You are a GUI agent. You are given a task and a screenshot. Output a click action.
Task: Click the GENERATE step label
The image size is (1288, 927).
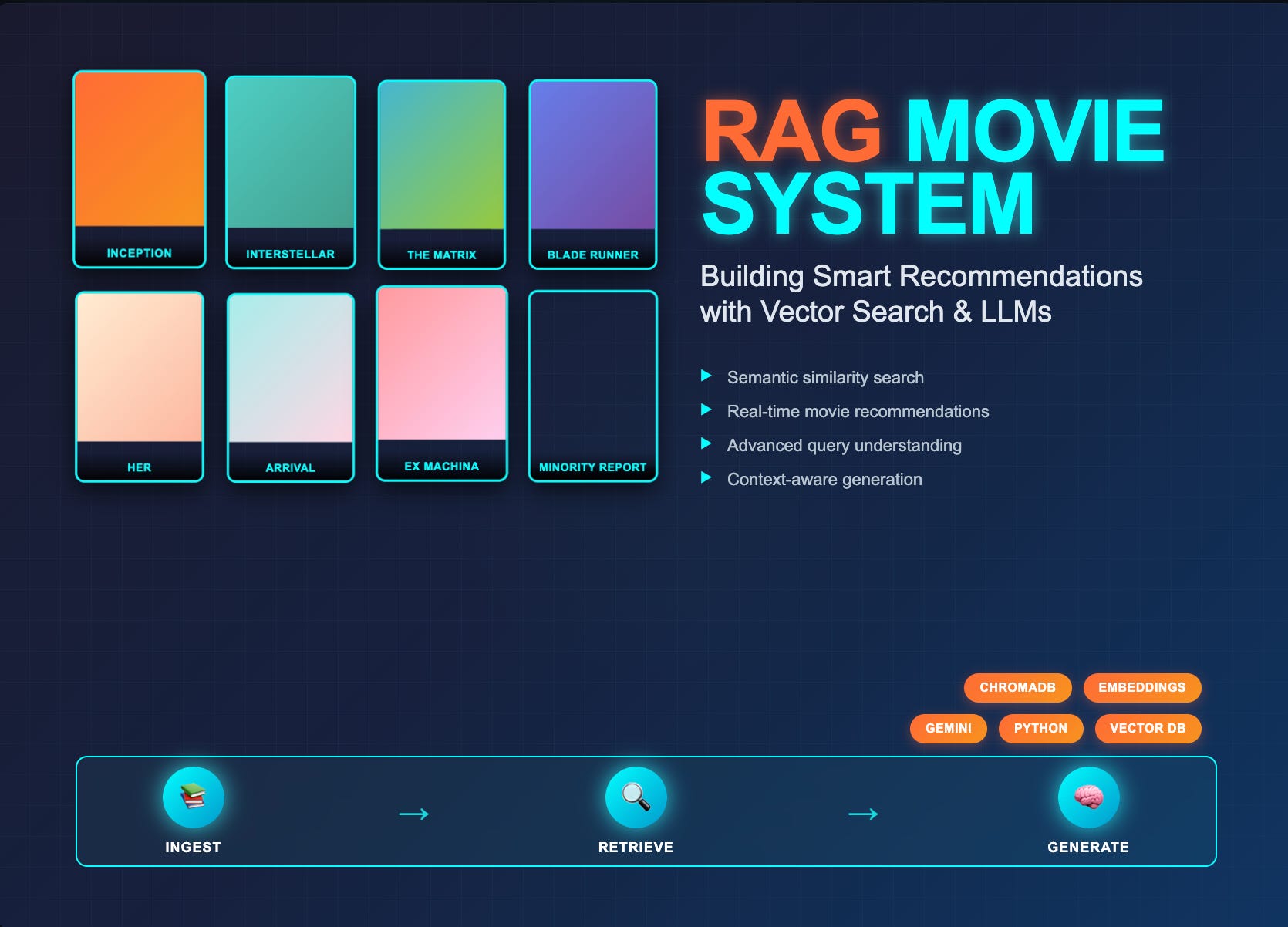(1088, 847)
